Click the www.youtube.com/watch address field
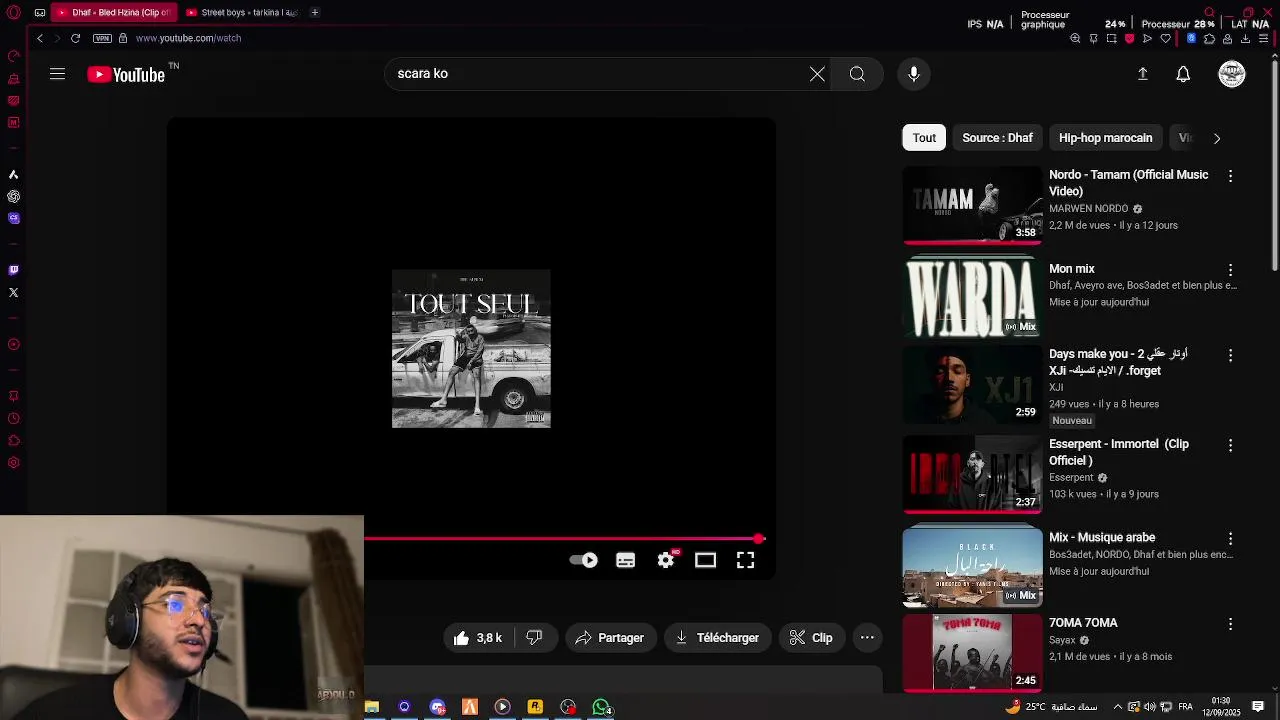Viewport: 1280px width, 720px height. coord(188,38)
